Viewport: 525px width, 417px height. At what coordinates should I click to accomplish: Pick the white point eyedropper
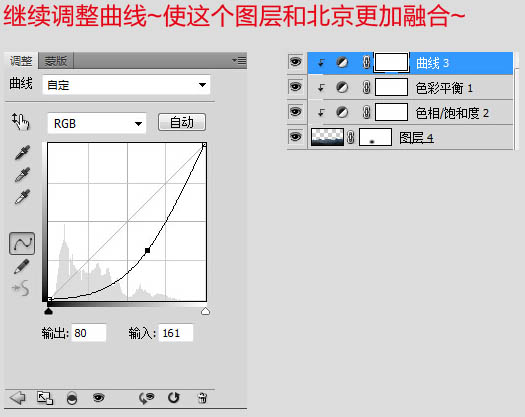coord(22,197)
